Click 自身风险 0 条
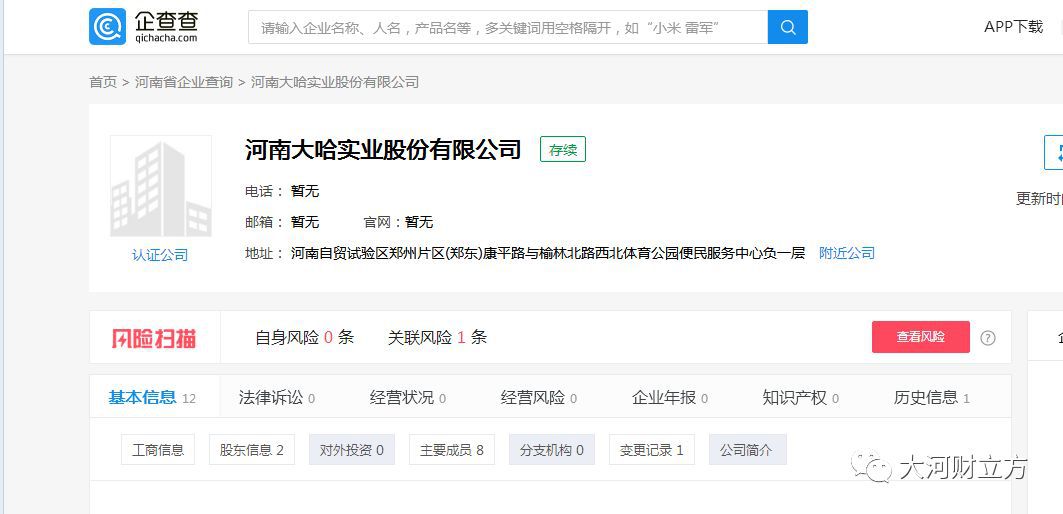Image resolution: width=1063 pixels, height=514 pixels. 304,337
